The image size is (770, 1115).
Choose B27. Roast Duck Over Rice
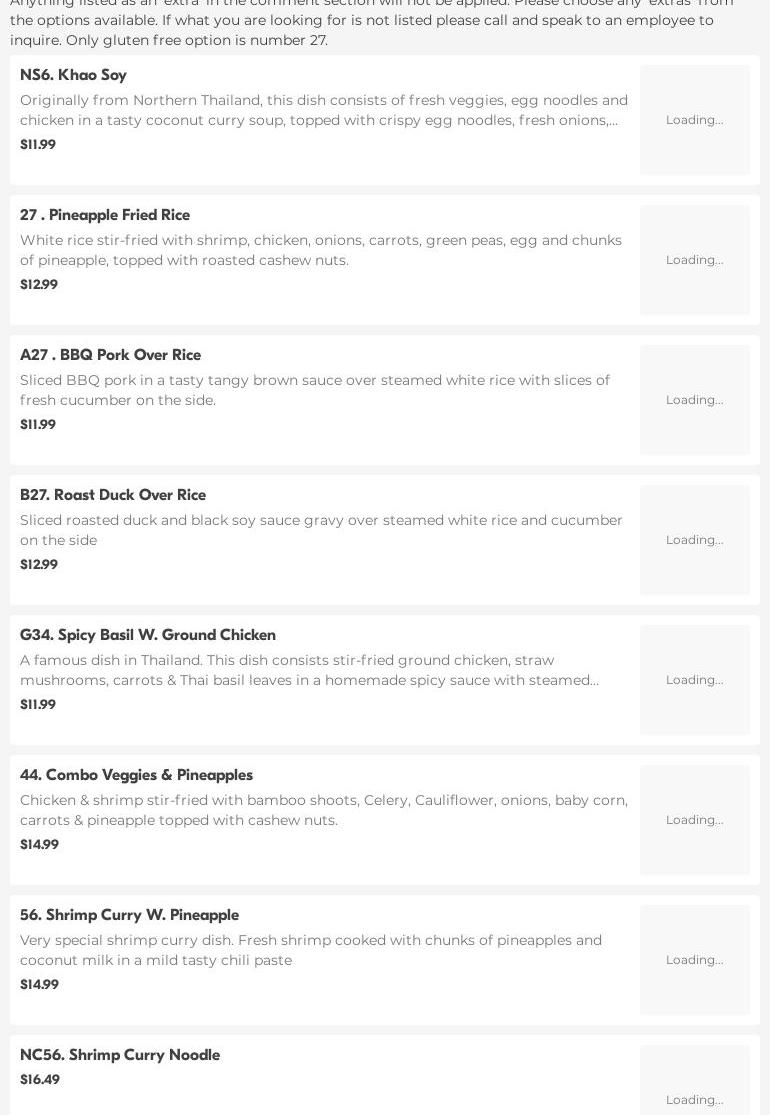coord(113,495)
